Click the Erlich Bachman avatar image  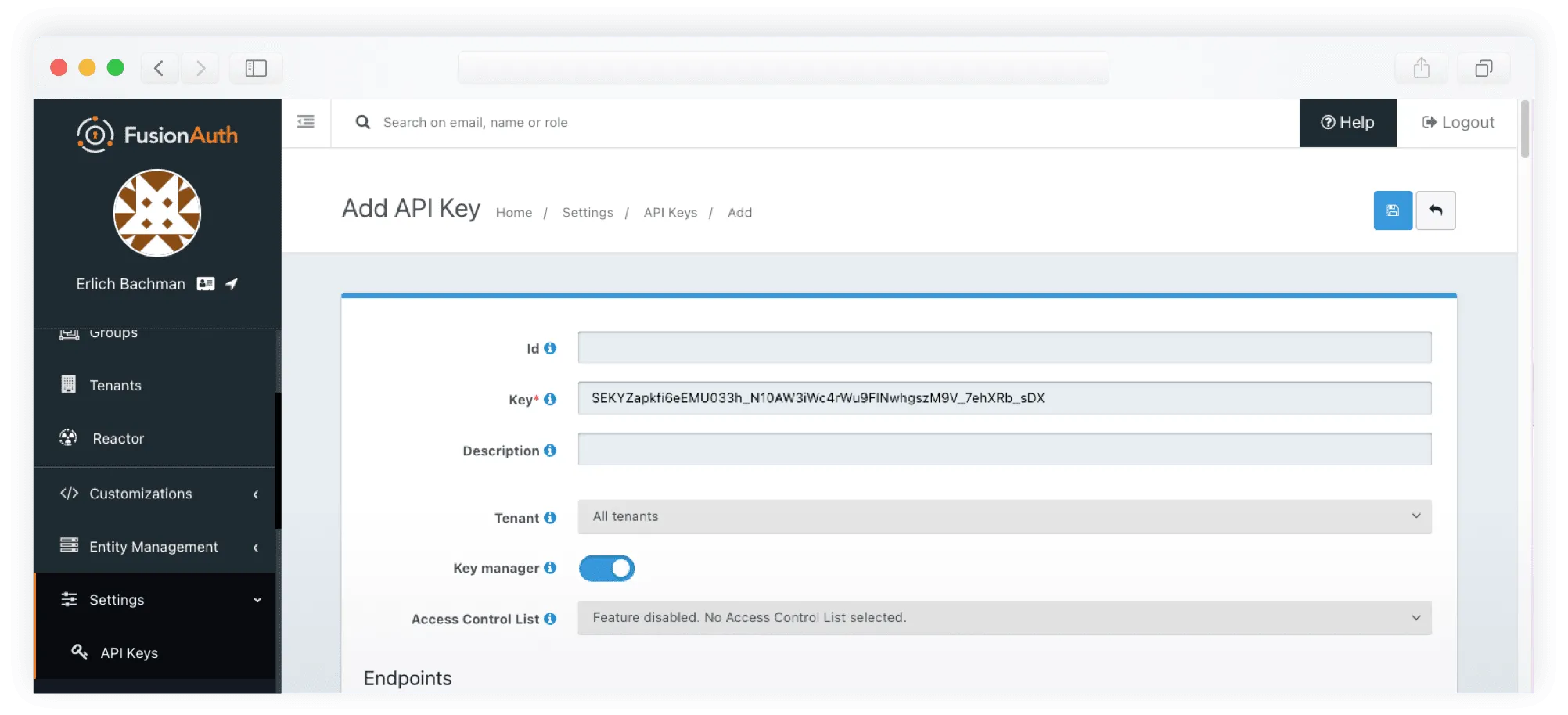(x=157, y=213)
